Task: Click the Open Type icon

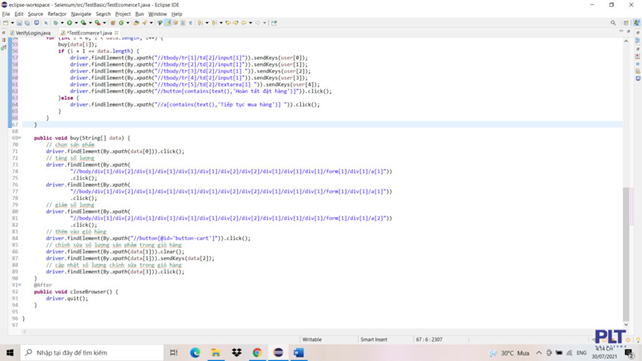Action: [136, 23]
